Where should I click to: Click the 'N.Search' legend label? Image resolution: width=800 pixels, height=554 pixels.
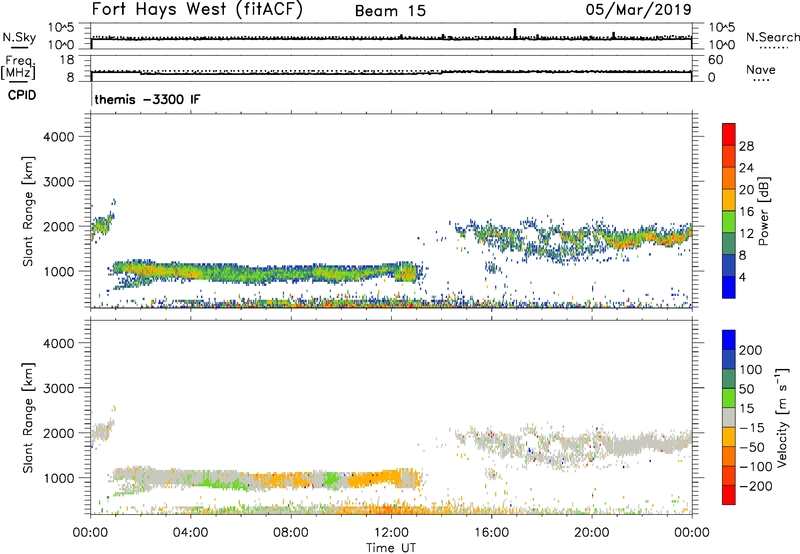tap(772, 37)
